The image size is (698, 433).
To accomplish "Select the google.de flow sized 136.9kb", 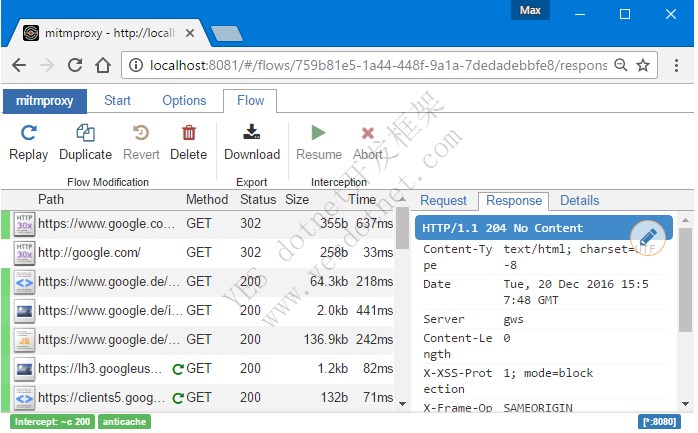I will [x=198, y=340].
